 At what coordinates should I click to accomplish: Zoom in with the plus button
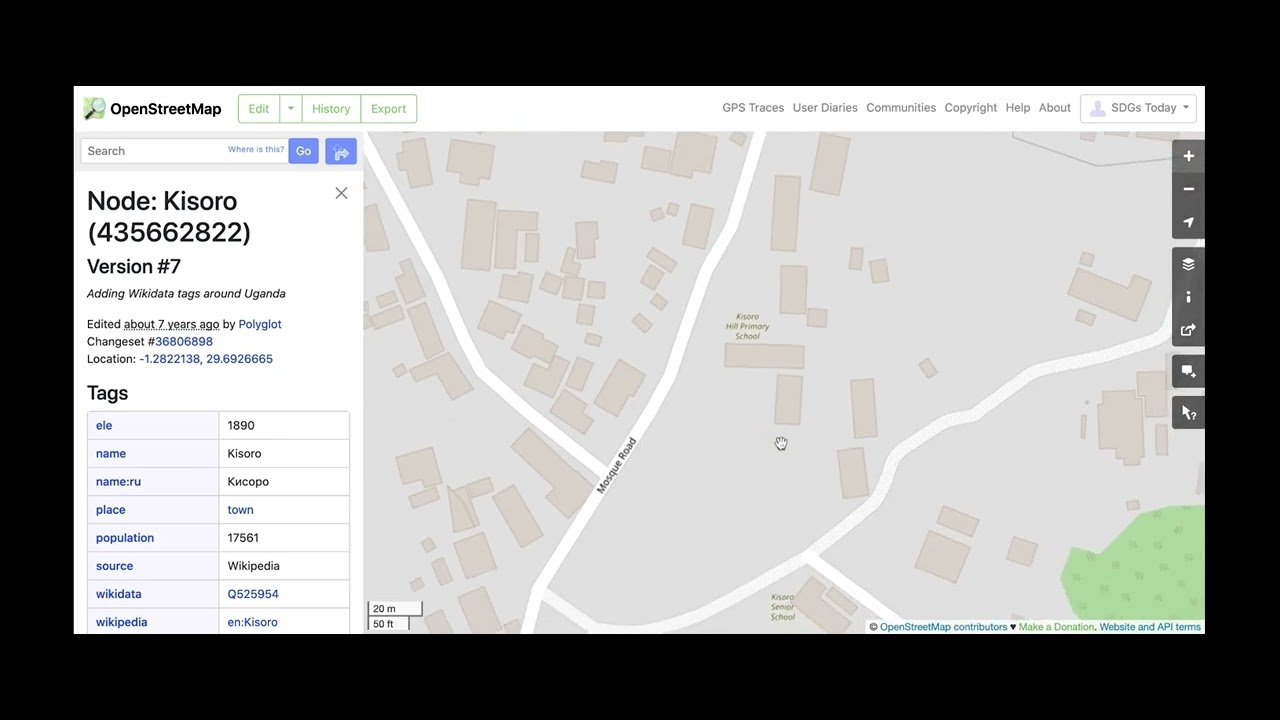1188,156
